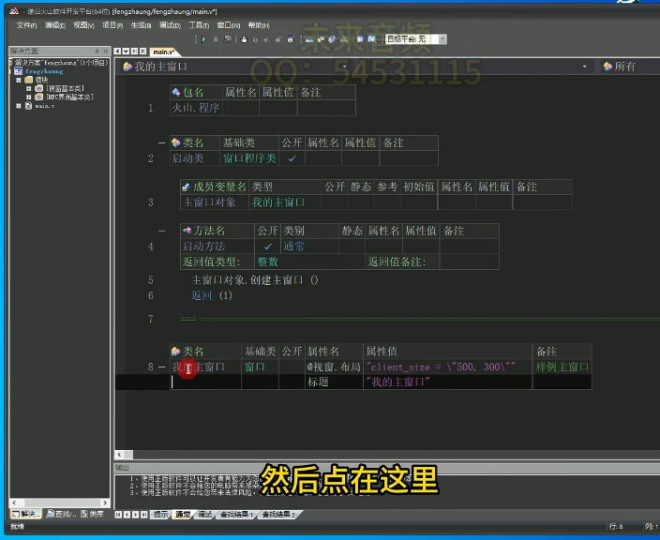Viewport: 660px width, 540px height.
Task: Select the main.v file tab
Action: (163, 51)
